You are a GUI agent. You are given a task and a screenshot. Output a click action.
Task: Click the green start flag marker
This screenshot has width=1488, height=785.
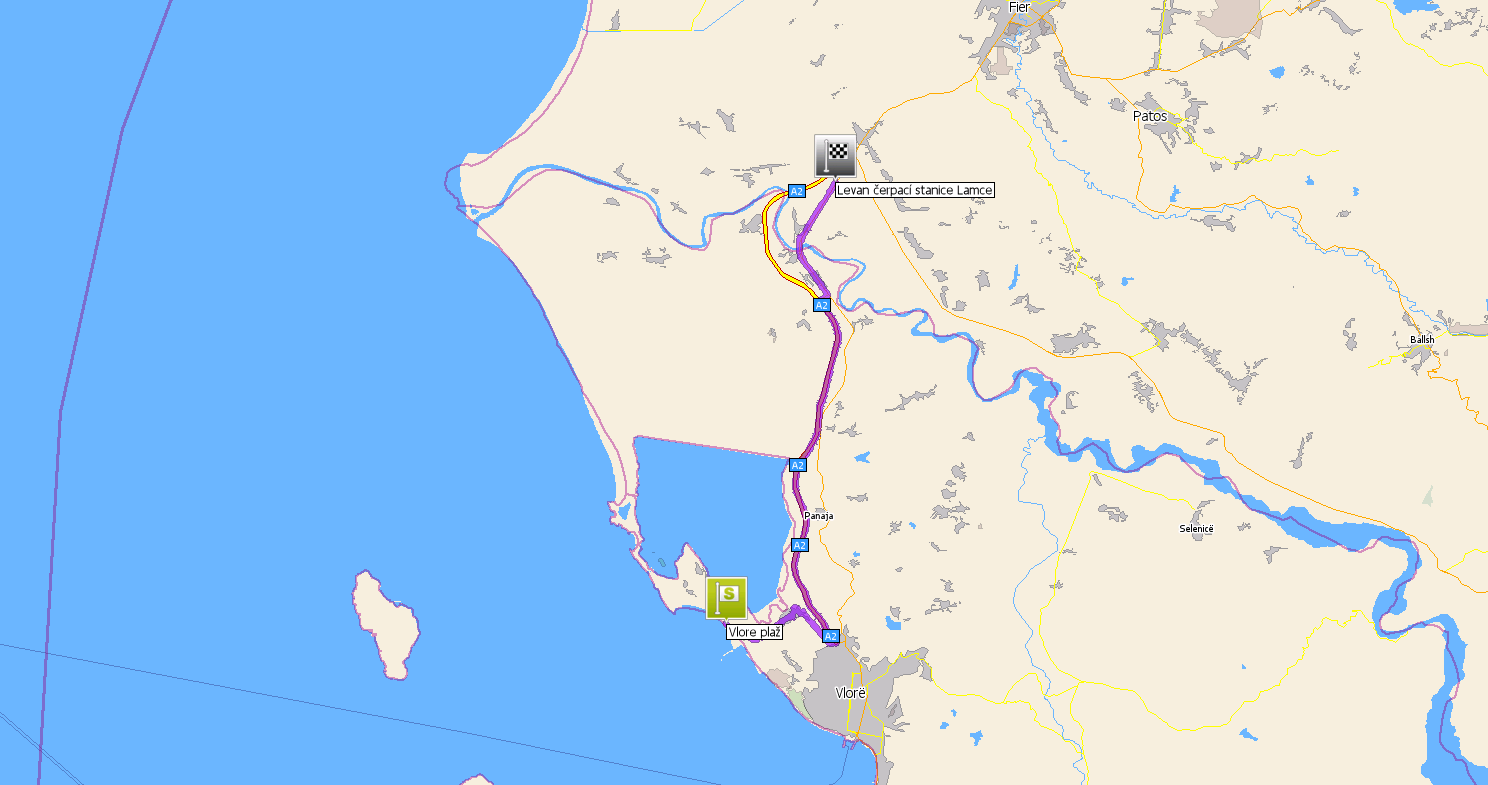[x=726, y=598]
